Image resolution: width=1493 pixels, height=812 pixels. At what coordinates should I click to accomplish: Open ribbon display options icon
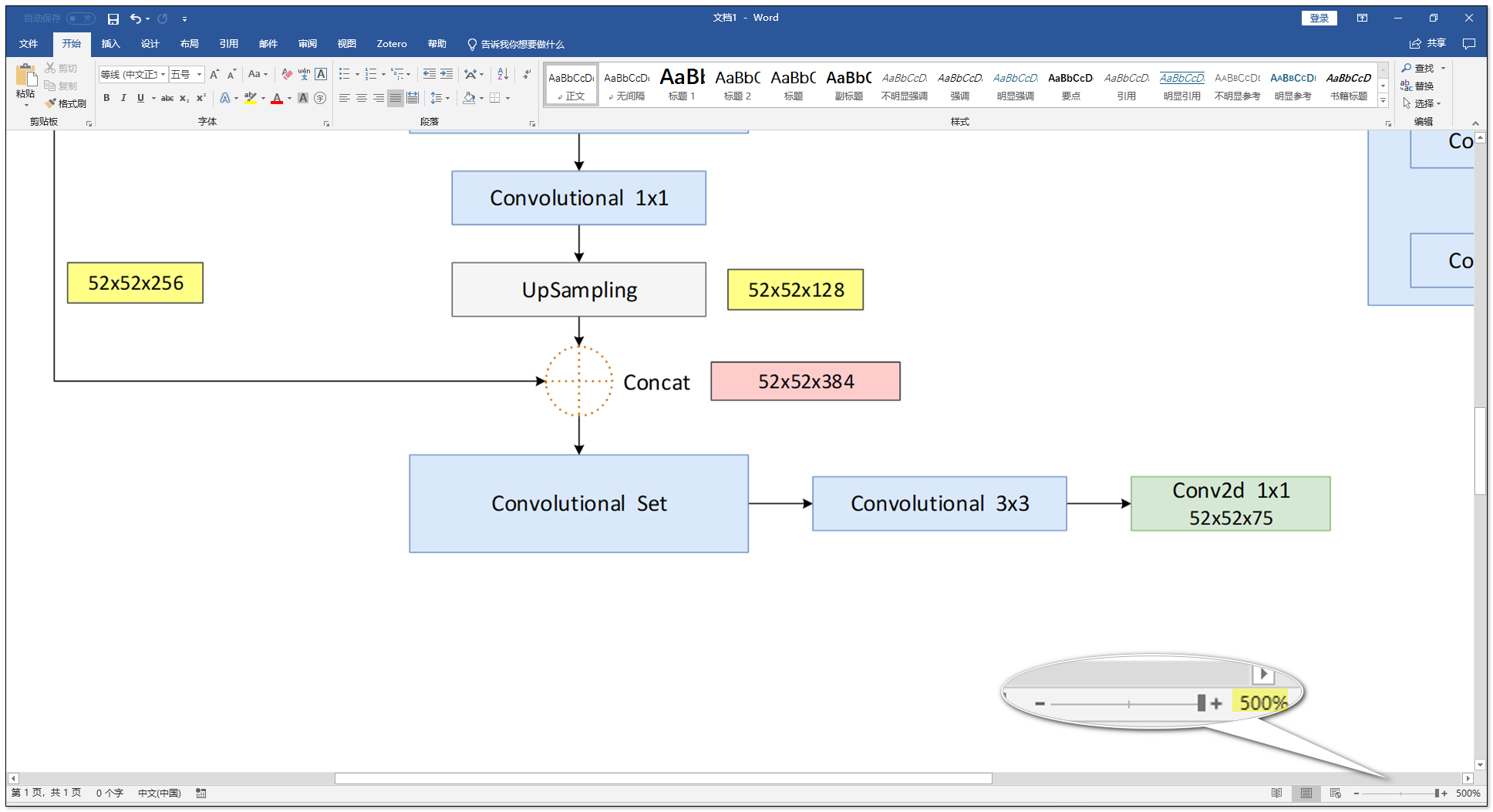[1363, 18]
